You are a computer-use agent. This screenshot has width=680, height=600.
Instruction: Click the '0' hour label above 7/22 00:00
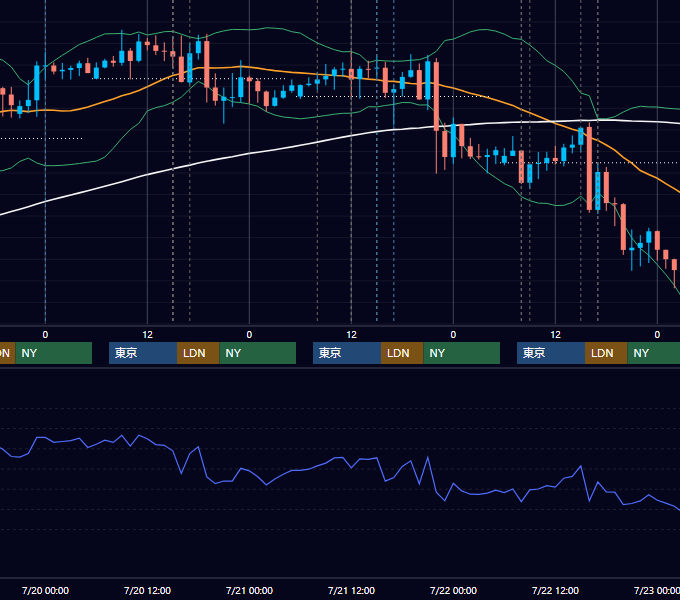click(x=453, y=335)
